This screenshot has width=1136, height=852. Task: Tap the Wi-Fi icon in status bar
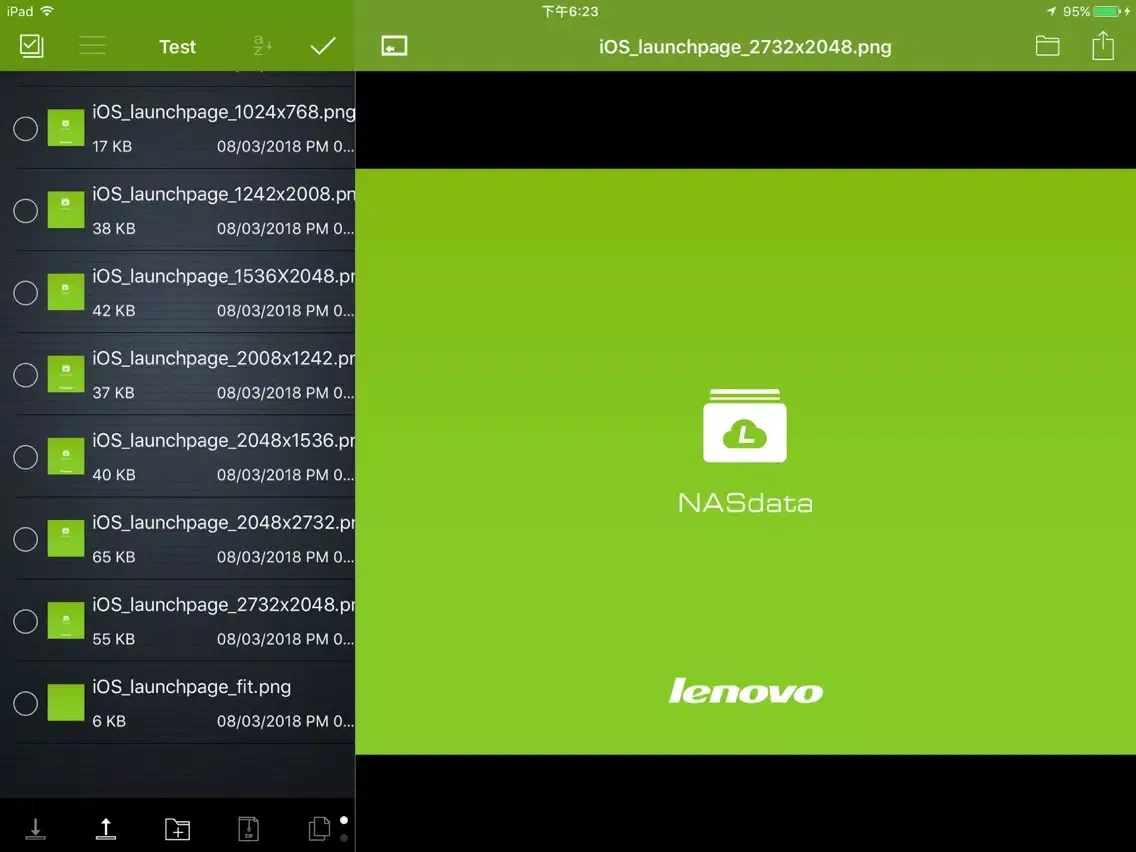point(47,11)
